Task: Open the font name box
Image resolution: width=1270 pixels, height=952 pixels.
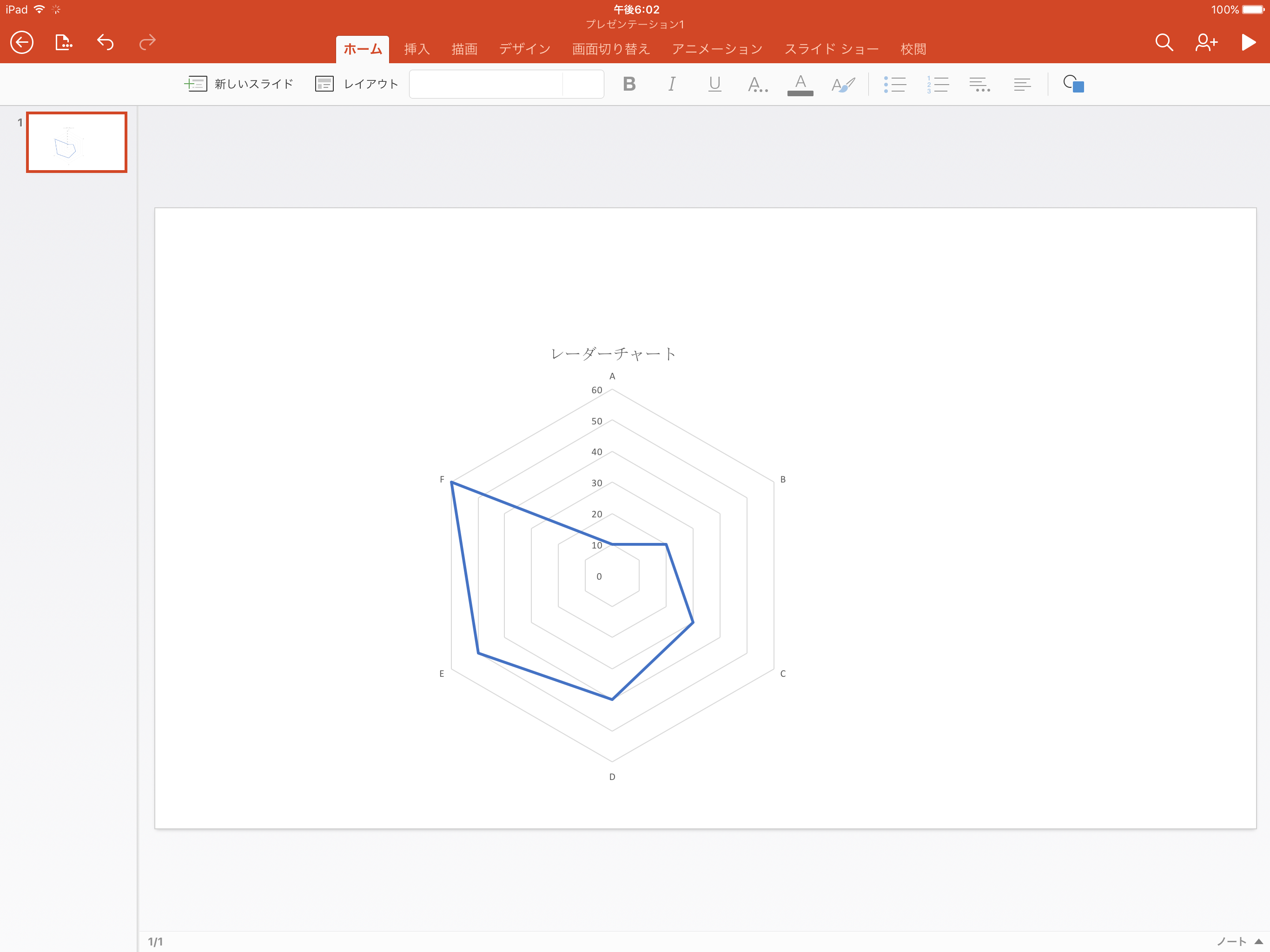Action: 486,85
